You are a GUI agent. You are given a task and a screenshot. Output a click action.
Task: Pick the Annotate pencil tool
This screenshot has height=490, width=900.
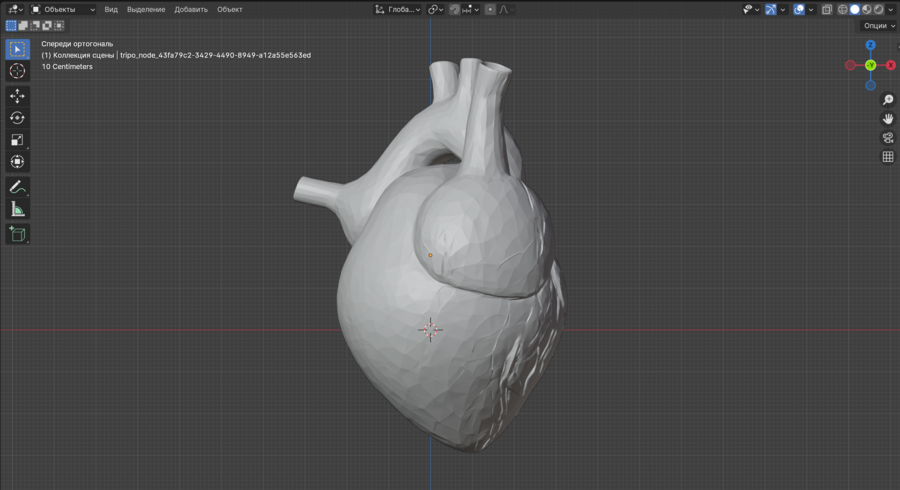pyautogui.click(x=17, y=187)
